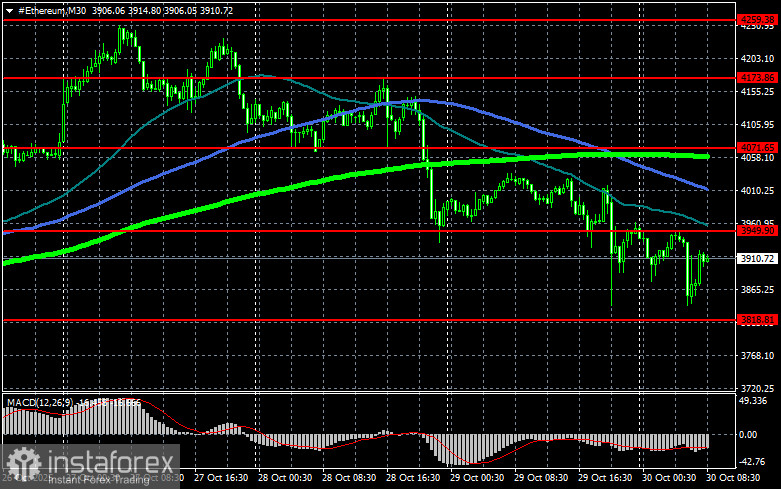Screen dimensions: 781x489
Task: Select the 29 Oct 16:30 time label
Action: (605, 478)
